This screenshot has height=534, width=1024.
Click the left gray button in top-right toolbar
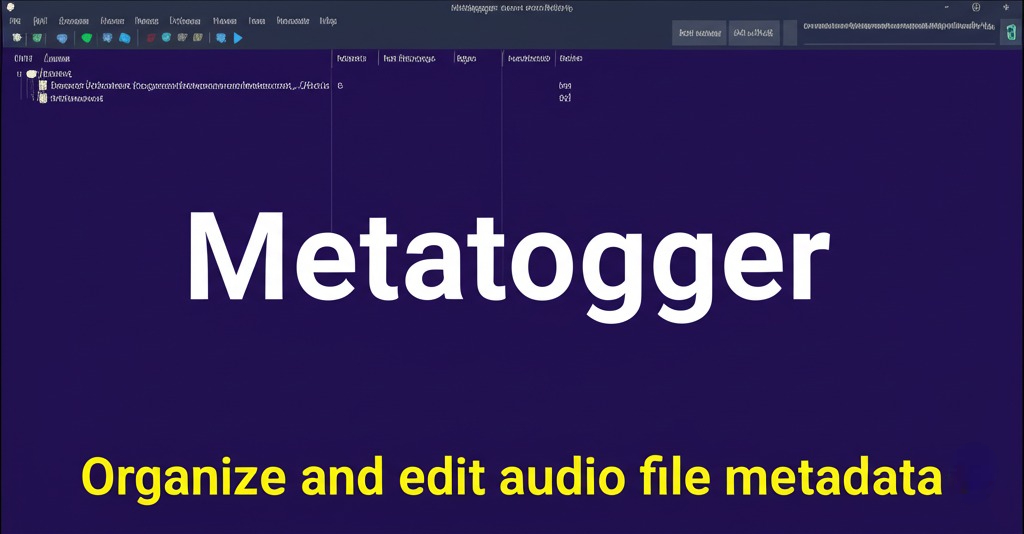click(699, 33)
